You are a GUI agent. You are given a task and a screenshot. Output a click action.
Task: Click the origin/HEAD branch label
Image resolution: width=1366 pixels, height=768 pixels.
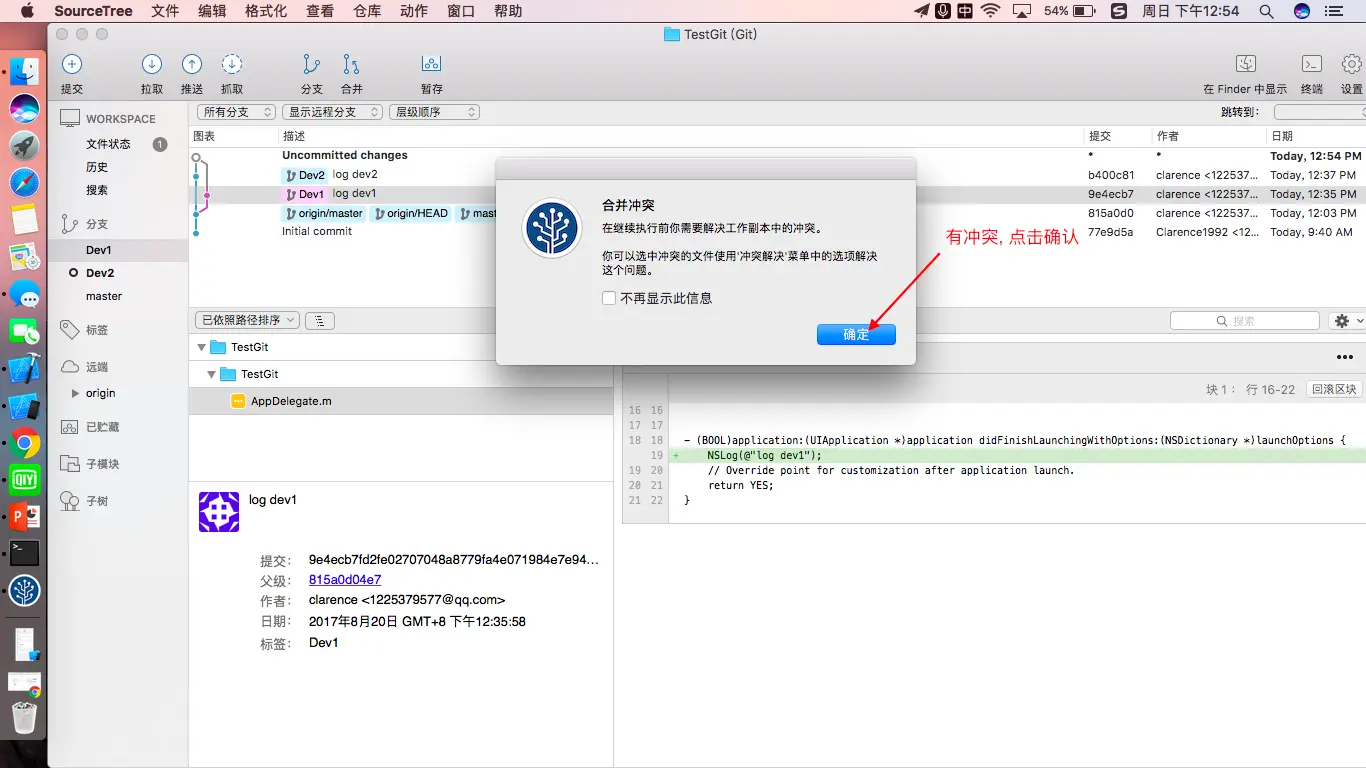pyautogui.click(x=410, y=213)
